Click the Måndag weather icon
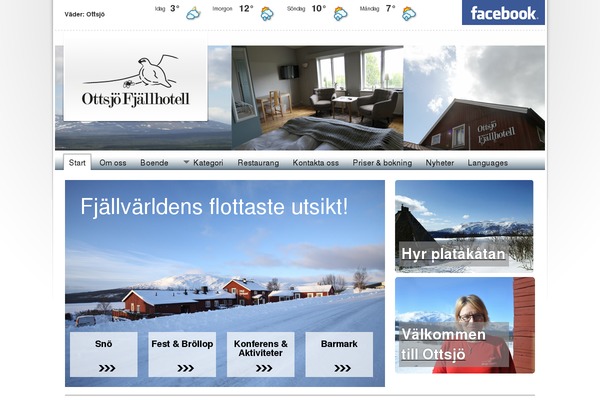Image resolution: width=600 pixels, height=400 pixels. click(409, 13)
